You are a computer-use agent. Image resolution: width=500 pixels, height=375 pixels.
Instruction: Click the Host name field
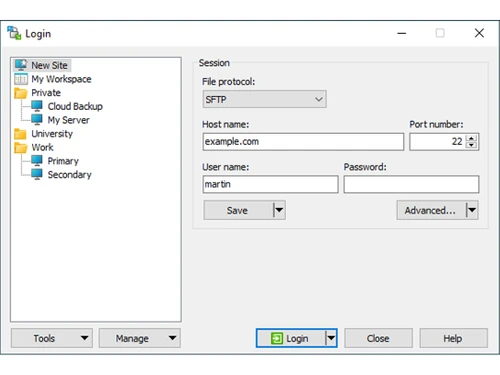coord(303,142)
